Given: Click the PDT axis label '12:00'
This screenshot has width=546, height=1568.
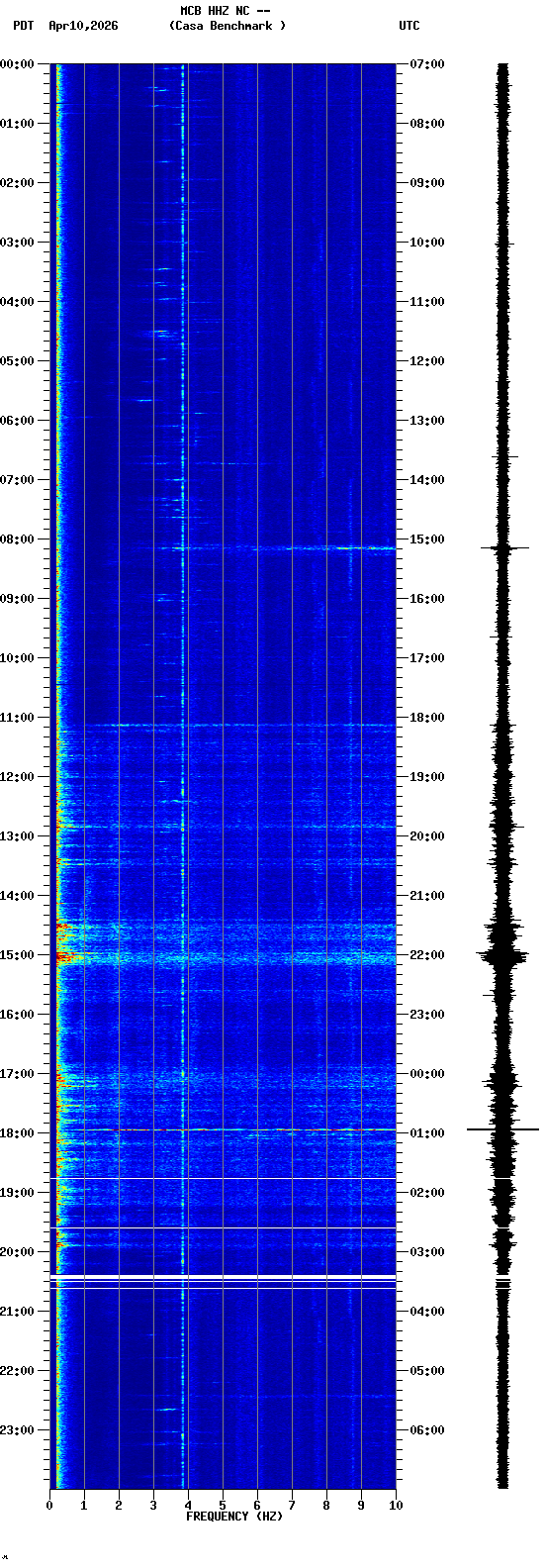Looking at the screenshot, I should point(17,777).
